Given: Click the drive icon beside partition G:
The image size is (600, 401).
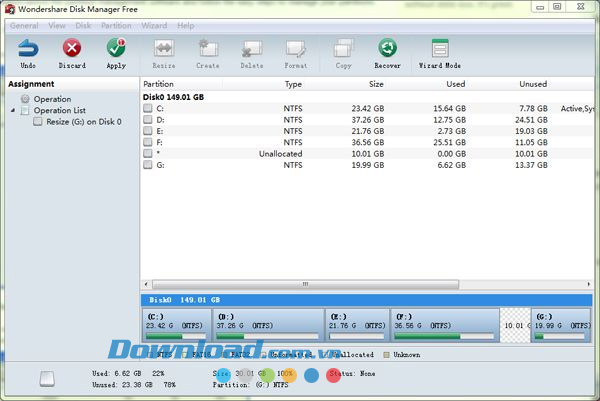Looking at the screenshot, I should pyautogui.click(x=148, y=165).
